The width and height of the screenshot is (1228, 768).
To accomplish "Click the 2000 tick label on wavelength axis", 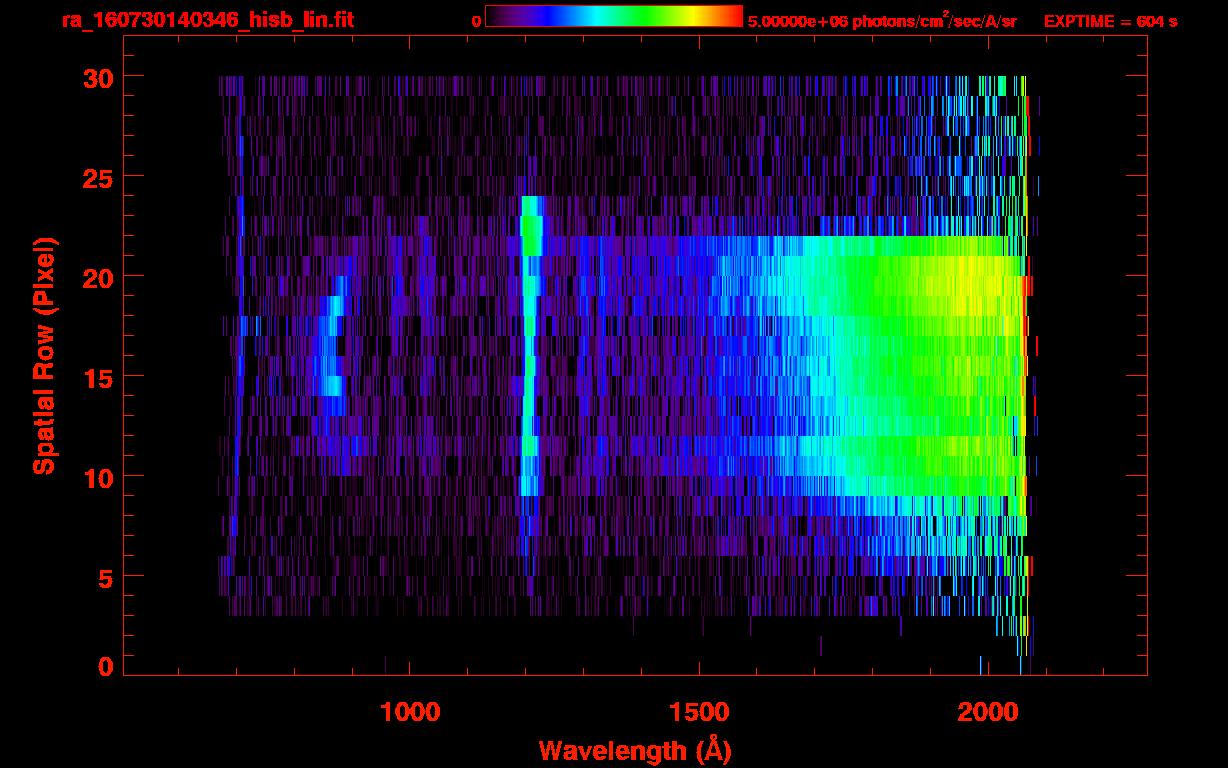I will point(987,712).
